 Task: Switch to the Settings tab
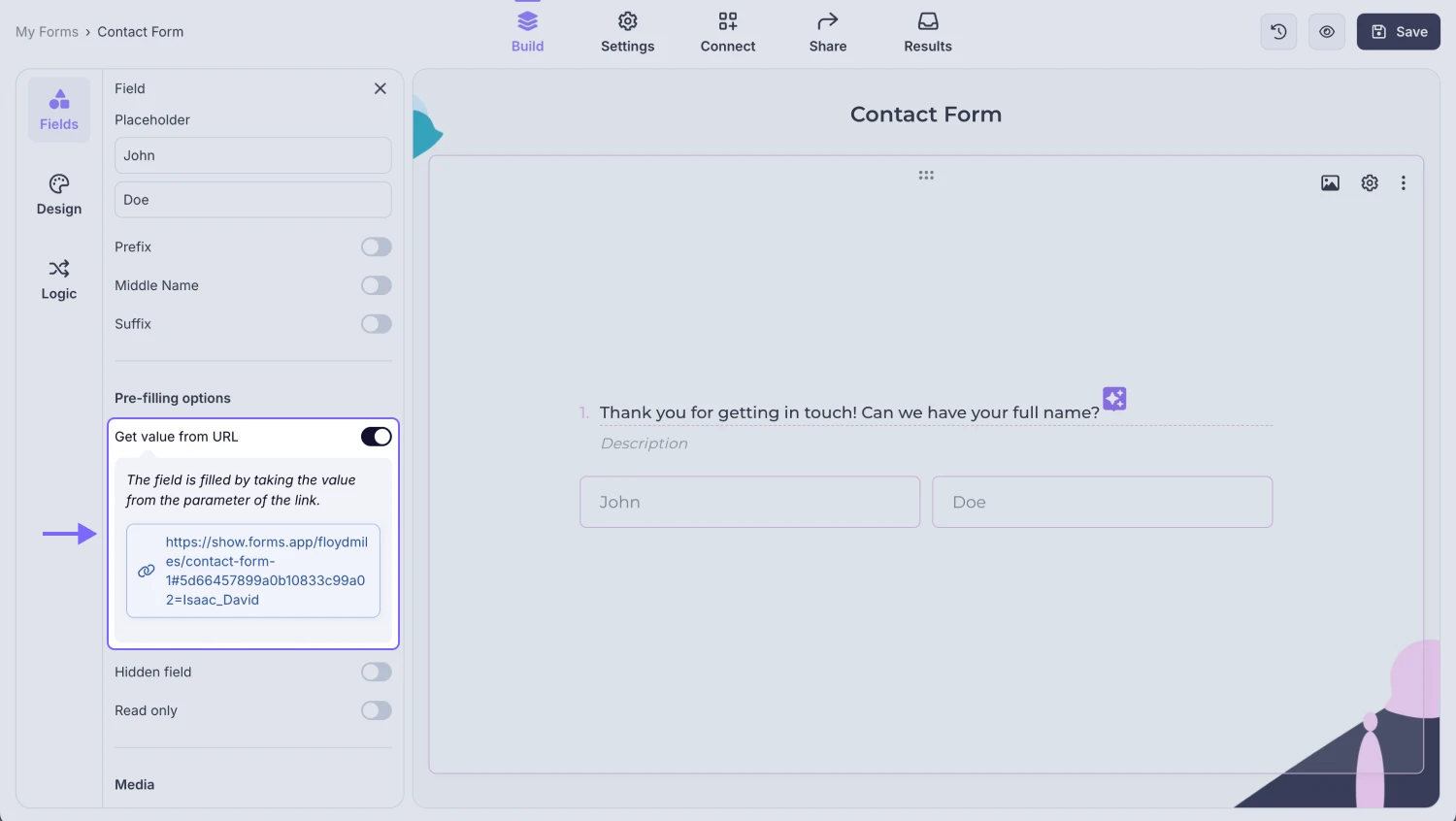coord(627,32)
